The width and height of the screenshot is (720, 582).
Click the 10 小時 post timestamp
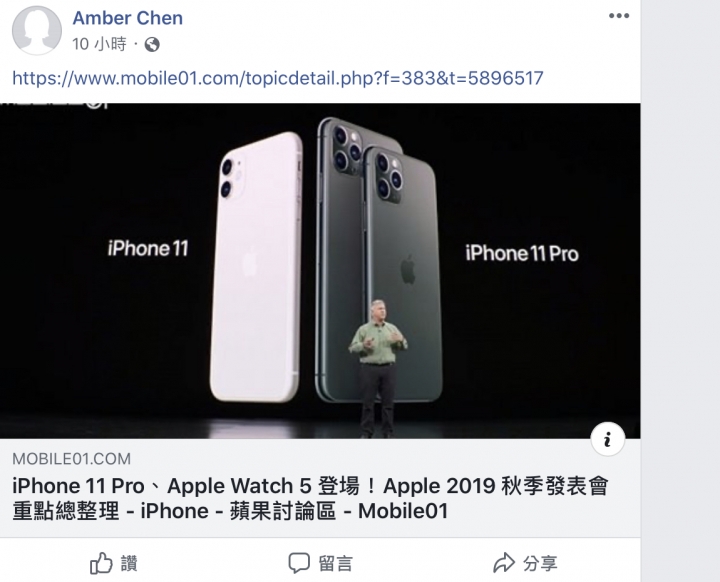[x=99, y=44]
